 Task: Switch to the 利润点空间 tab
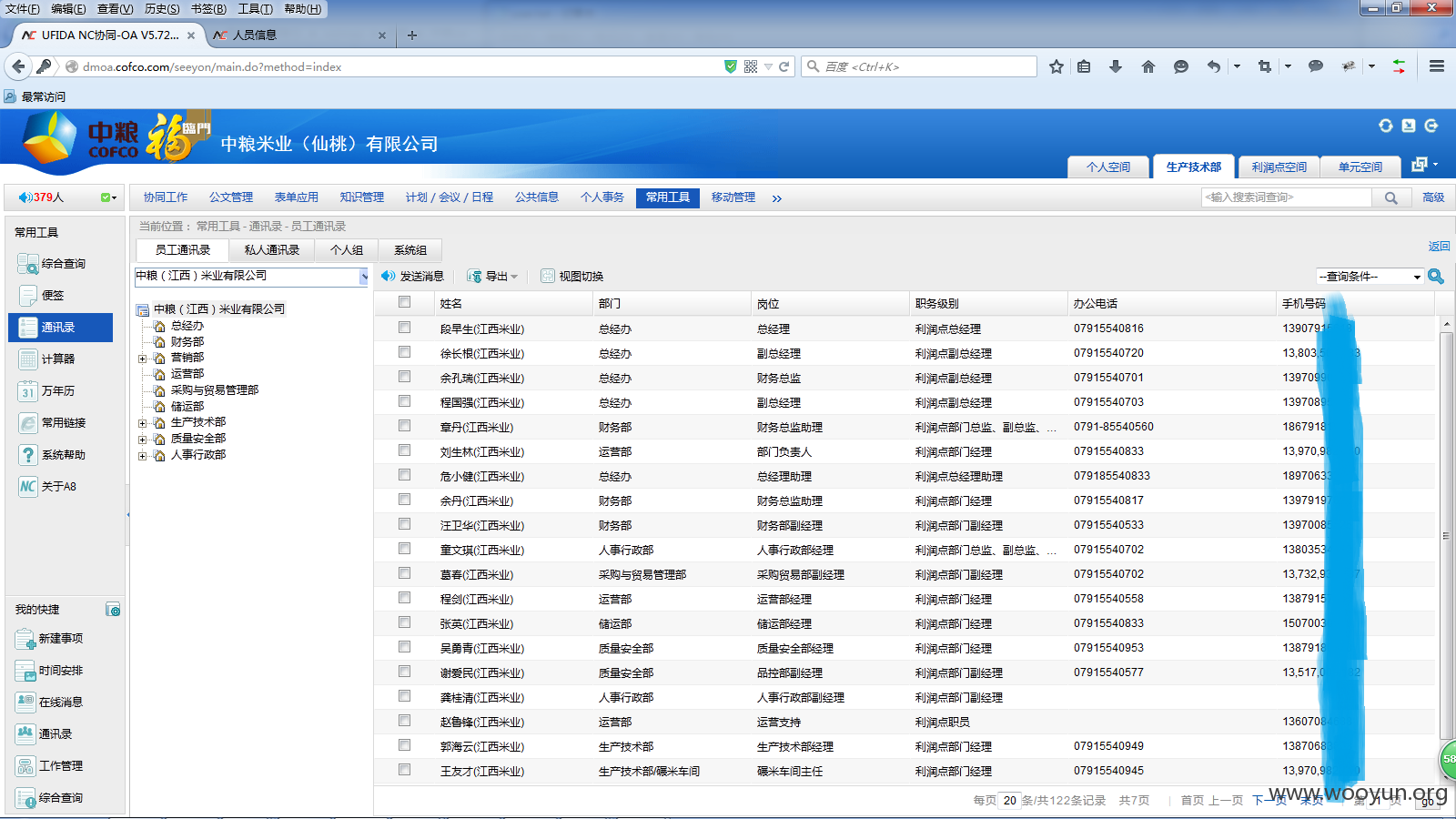(x=1279, y=167)
